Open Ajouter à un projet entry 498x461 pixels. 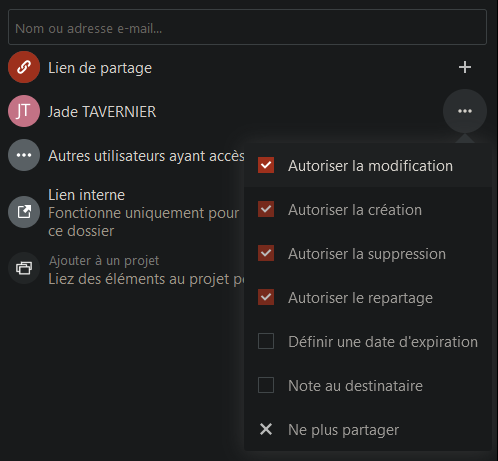(127, 268)
